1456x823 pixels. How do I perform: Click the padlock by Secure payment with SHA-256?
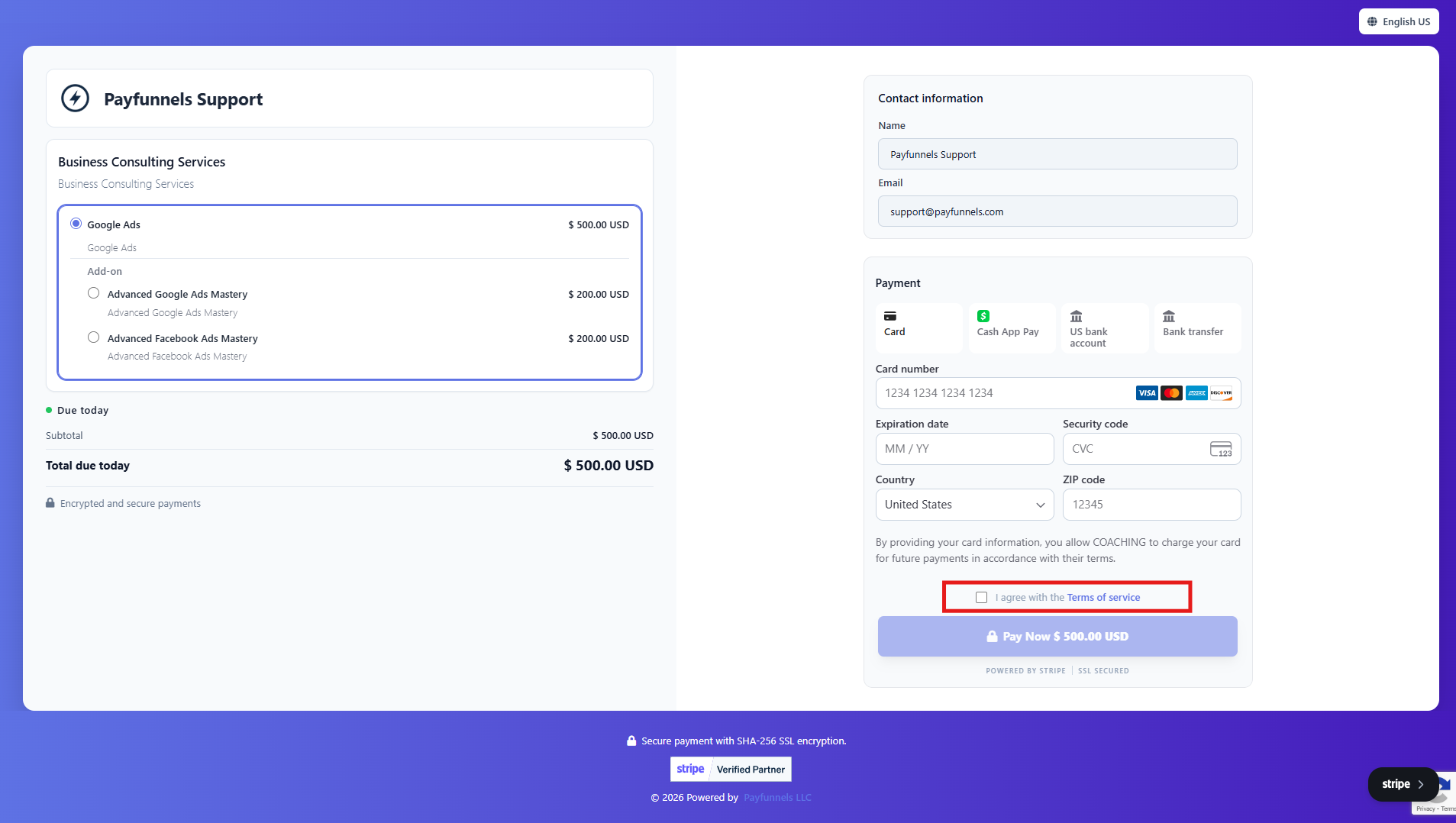click(x=631, y=741)
